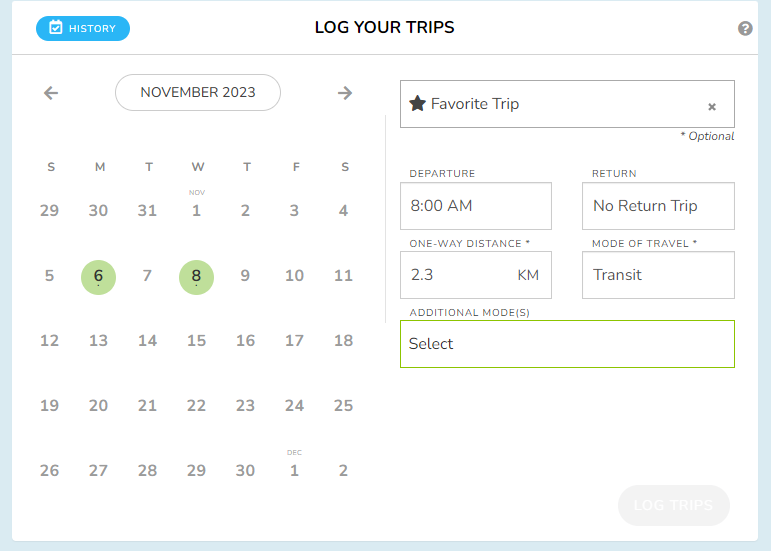771x551 pixels.
Task: Open the Departure time dropdown
Action: coord(475,206)
